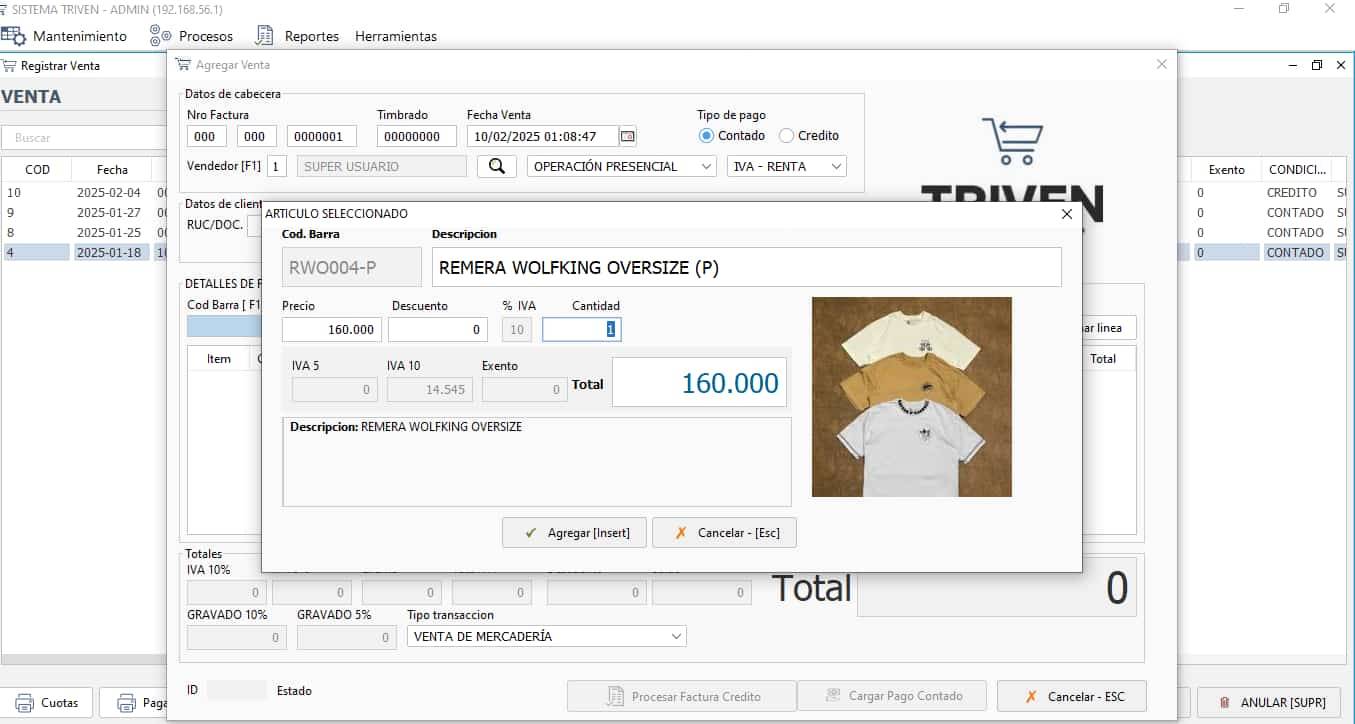This screenshot has width=1355, height=724.
Task: Click the ANULAR [SUPR] button
Action: 1270,703
